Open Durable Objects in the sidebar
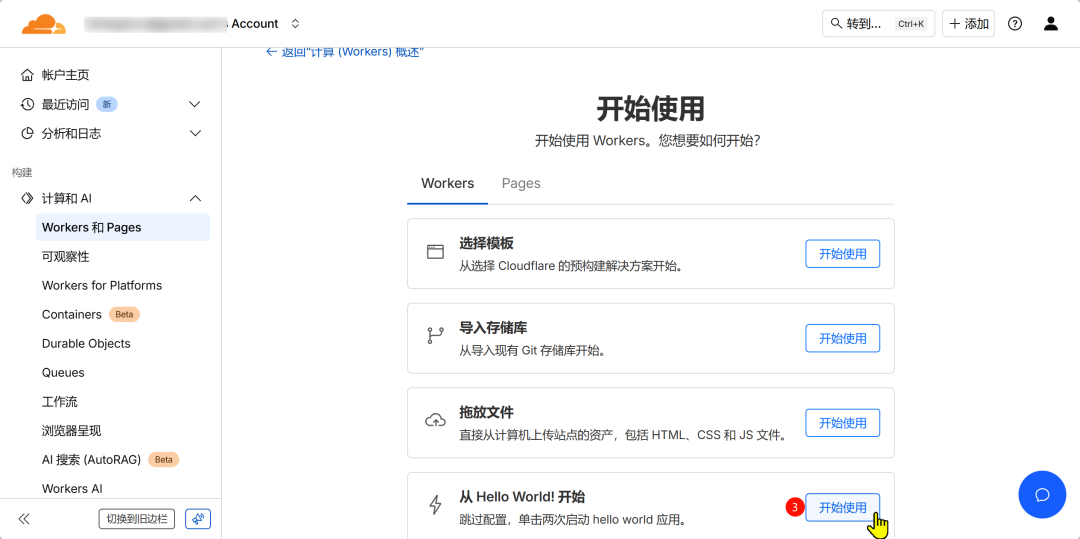 pos(86,343)
